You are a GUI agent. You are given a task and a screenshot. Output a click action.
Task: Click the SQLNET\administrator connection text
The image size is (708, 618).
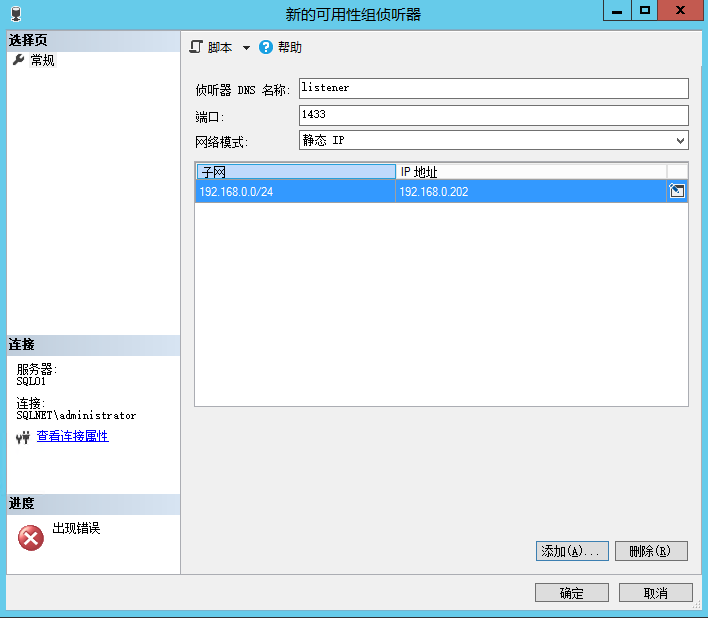[76, 415]
